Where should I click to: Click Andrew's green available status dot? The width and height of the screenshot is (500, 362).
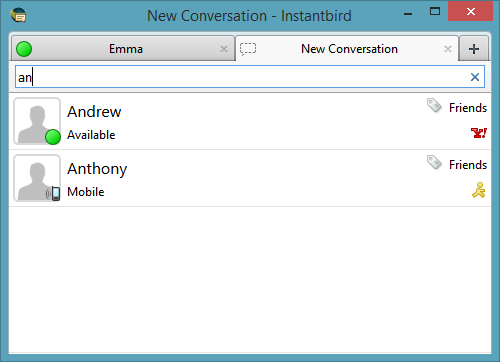53,137
